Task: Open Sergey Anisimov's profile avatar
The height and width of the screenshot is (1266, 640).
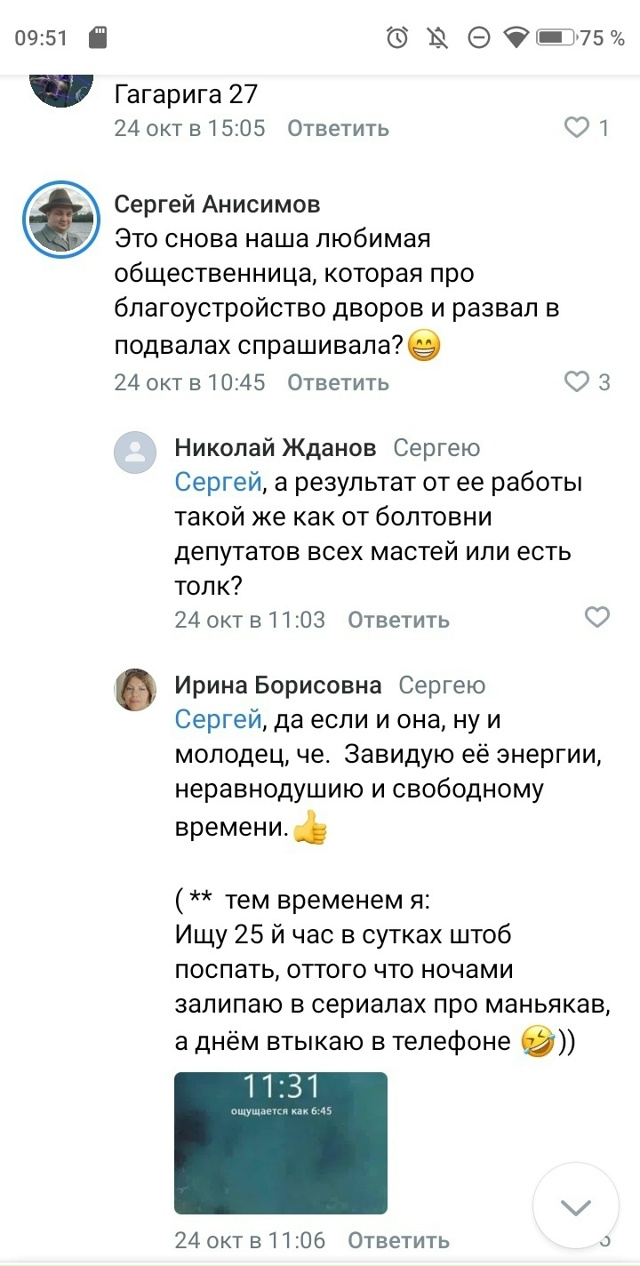Action: (60, 219)
